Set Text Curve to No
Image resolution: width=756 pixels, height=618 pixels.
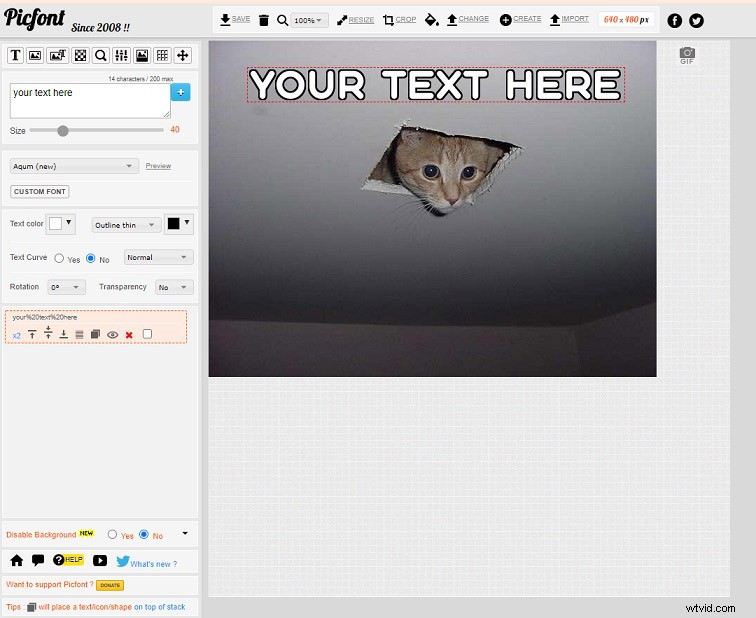91,258
